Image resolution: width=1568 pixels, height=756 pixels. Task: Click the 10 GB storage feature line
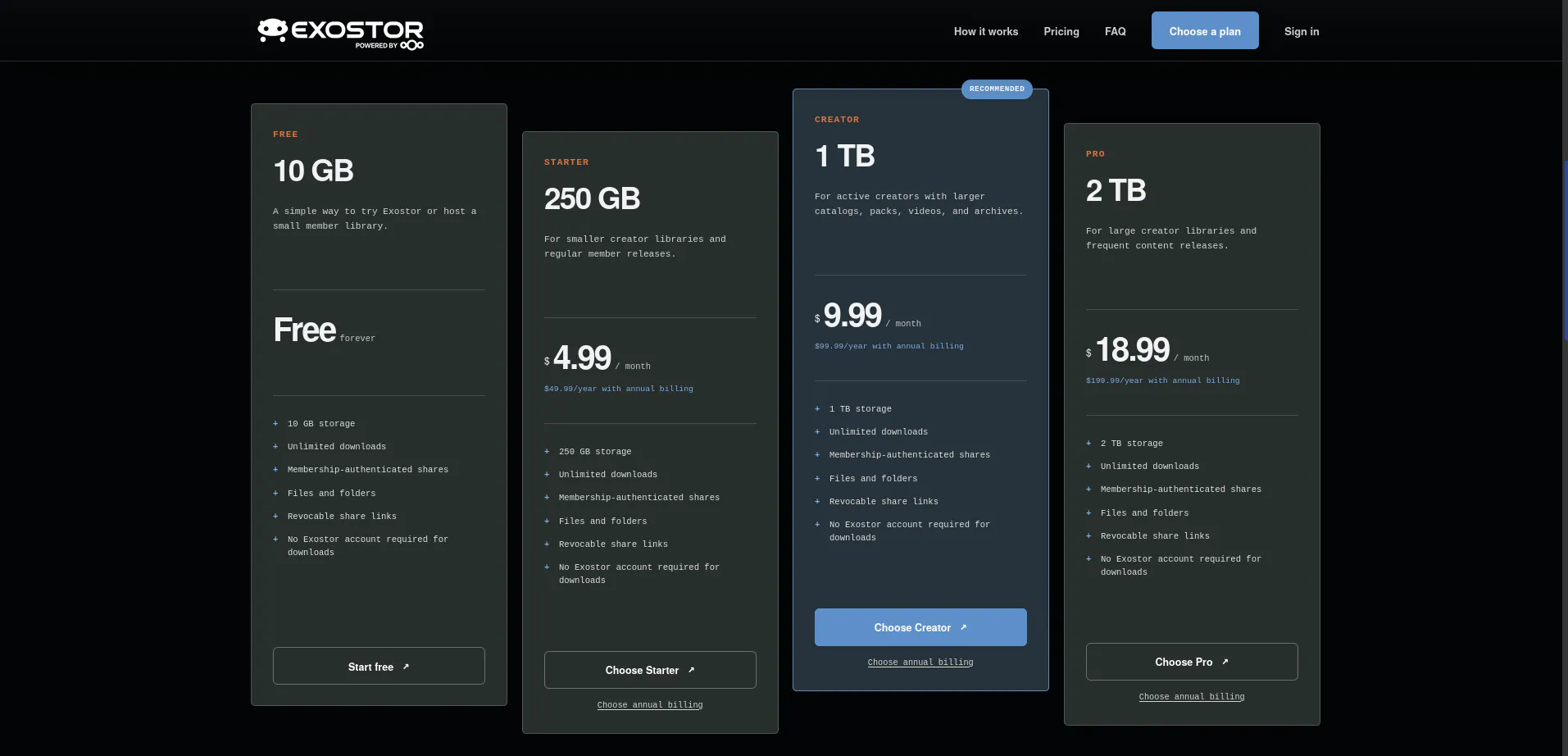321,424
